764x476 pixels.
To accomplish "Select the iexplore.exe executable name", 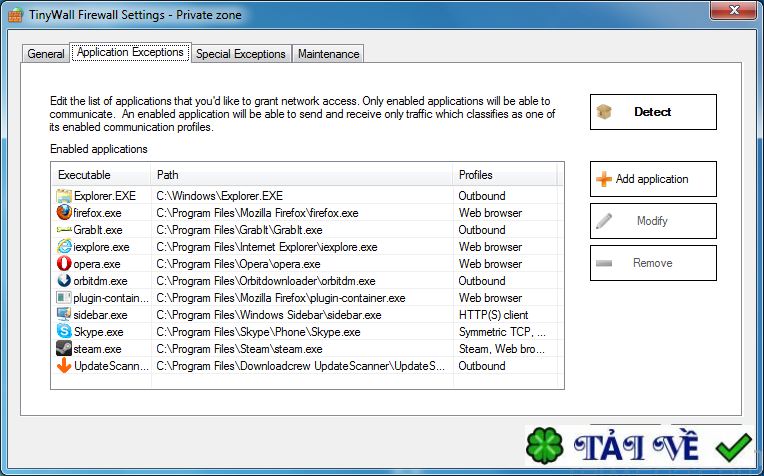I will [x=101, y=247].
